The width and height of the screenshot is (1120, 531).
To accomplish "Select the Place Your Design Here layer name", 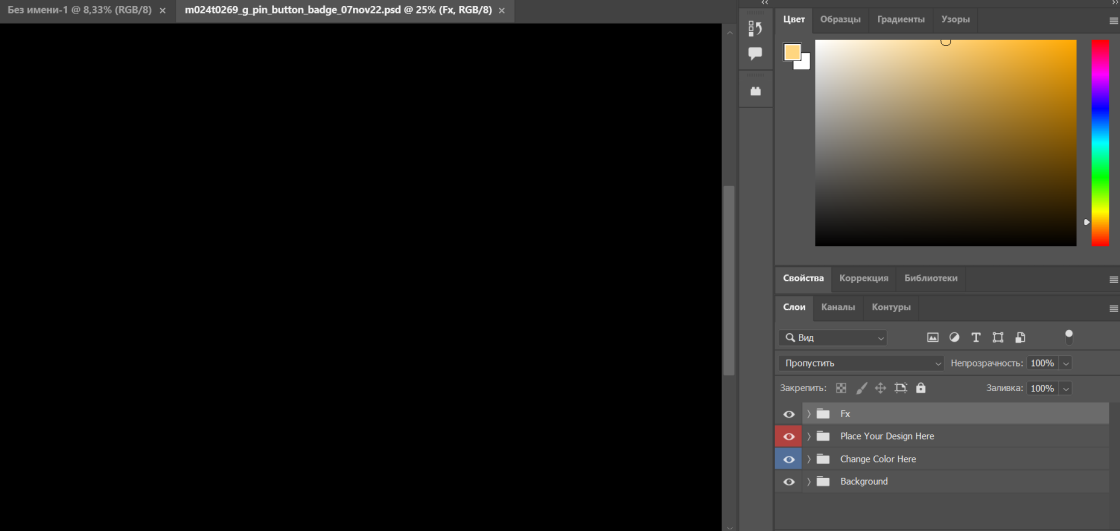I will [x=886, y=436].
